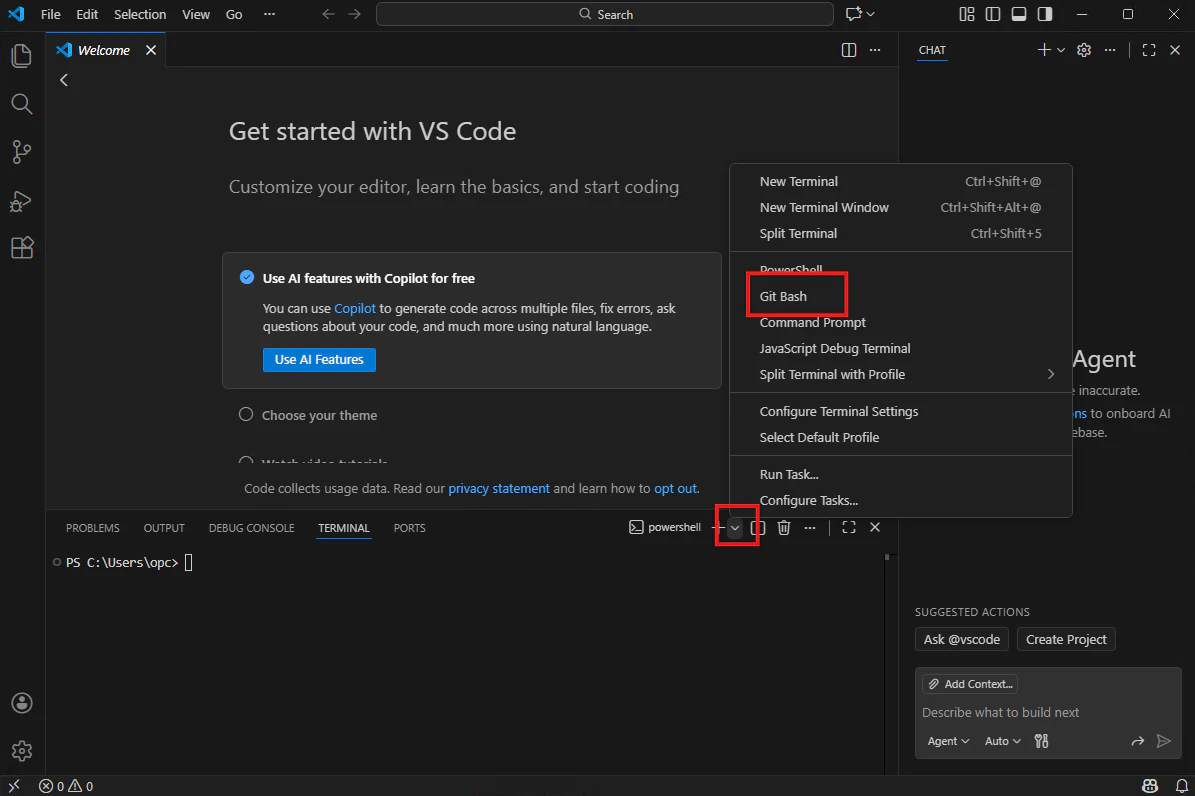Open Source Control view
Screen dimensions: 1195x796
pyautogui.click(x=21, y=152)
